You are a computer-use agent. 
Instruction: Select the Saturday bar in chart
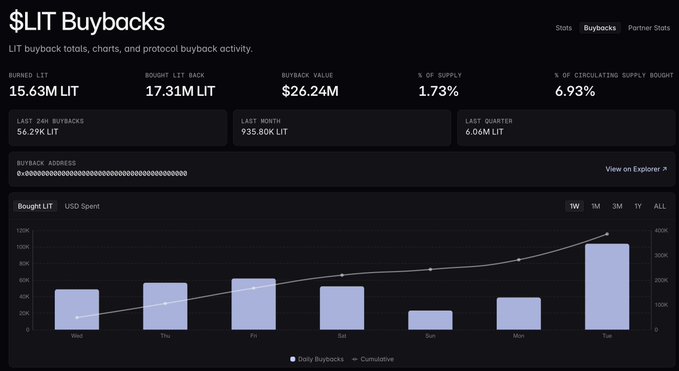(342, 308)
